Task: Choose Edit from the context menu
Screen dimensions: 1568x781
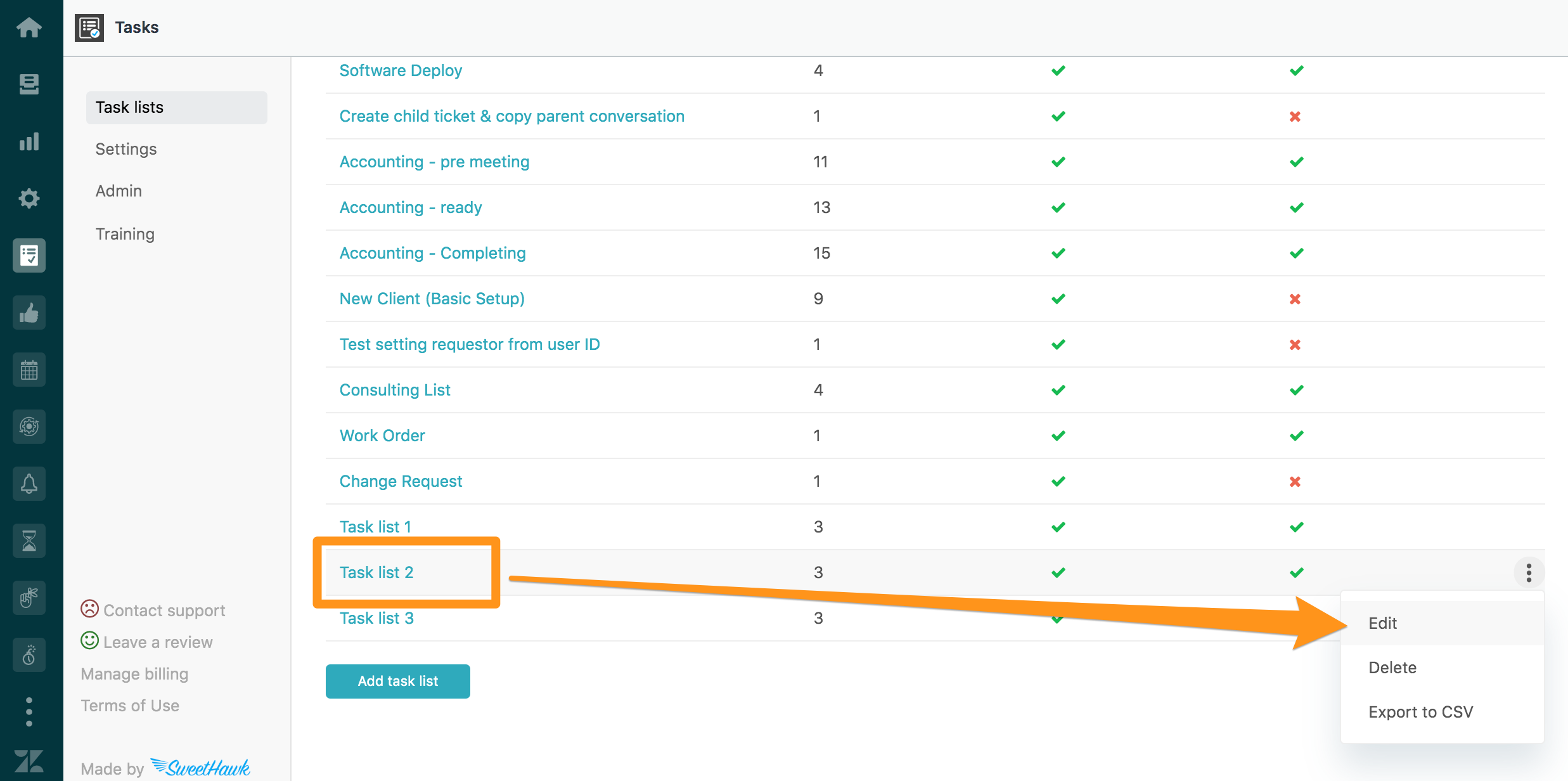Action: 1443,623
